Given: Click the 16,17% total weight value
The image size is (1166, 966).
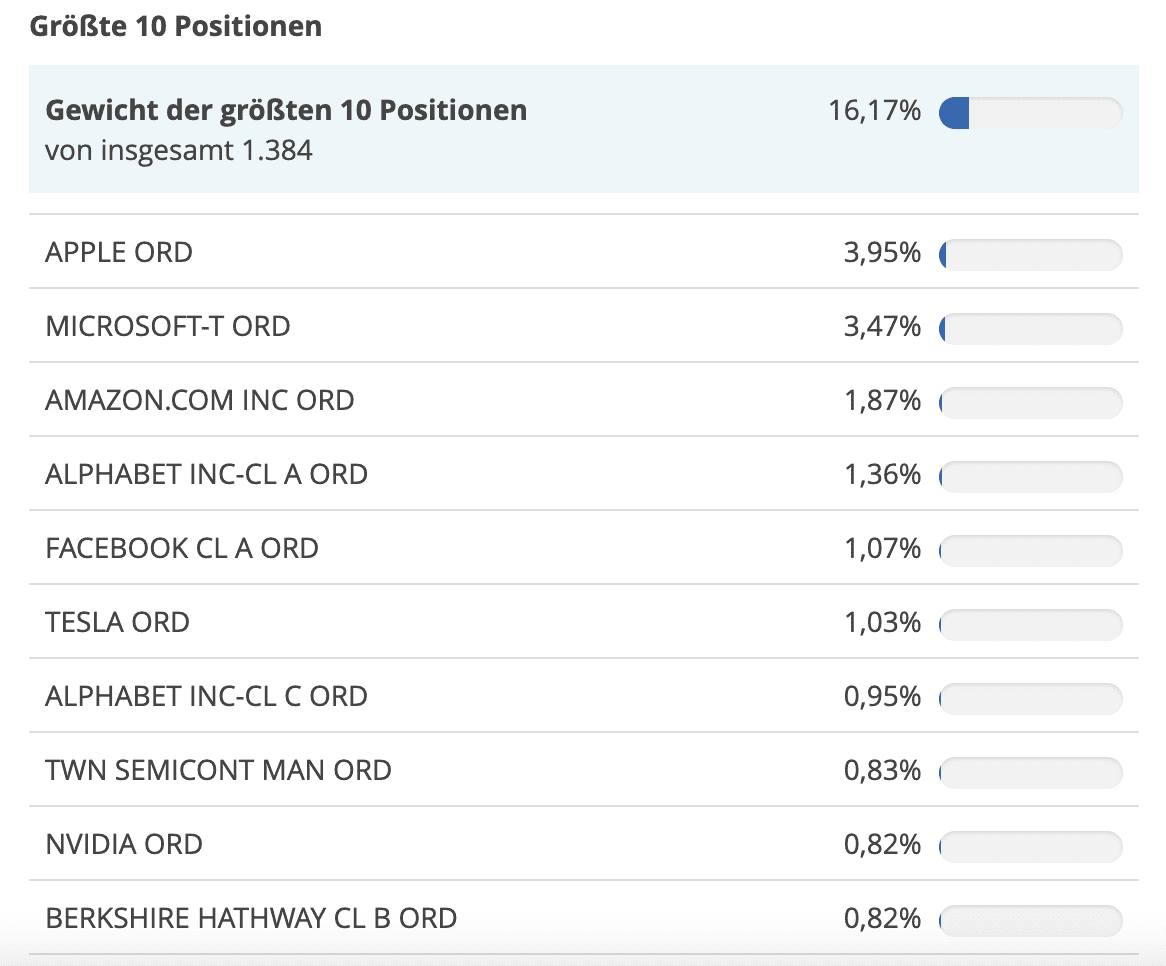Looking at the screenshot, I should [874, 111].
